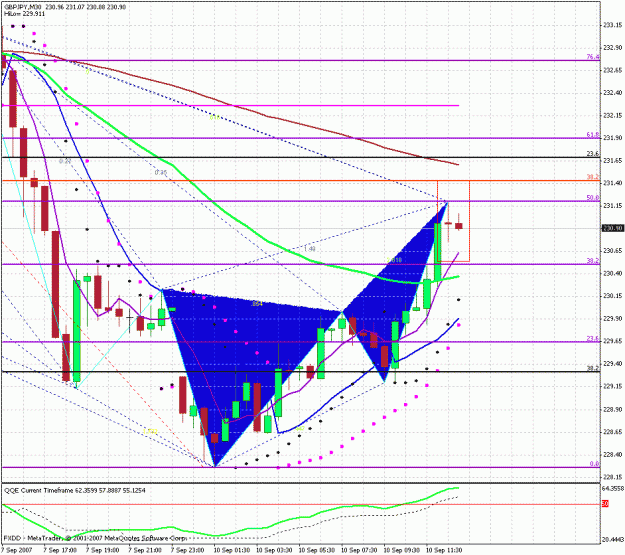
Task: Click the 50.0 Fibonacci level label
Action: pyautogui.click(x=593, y=197)
